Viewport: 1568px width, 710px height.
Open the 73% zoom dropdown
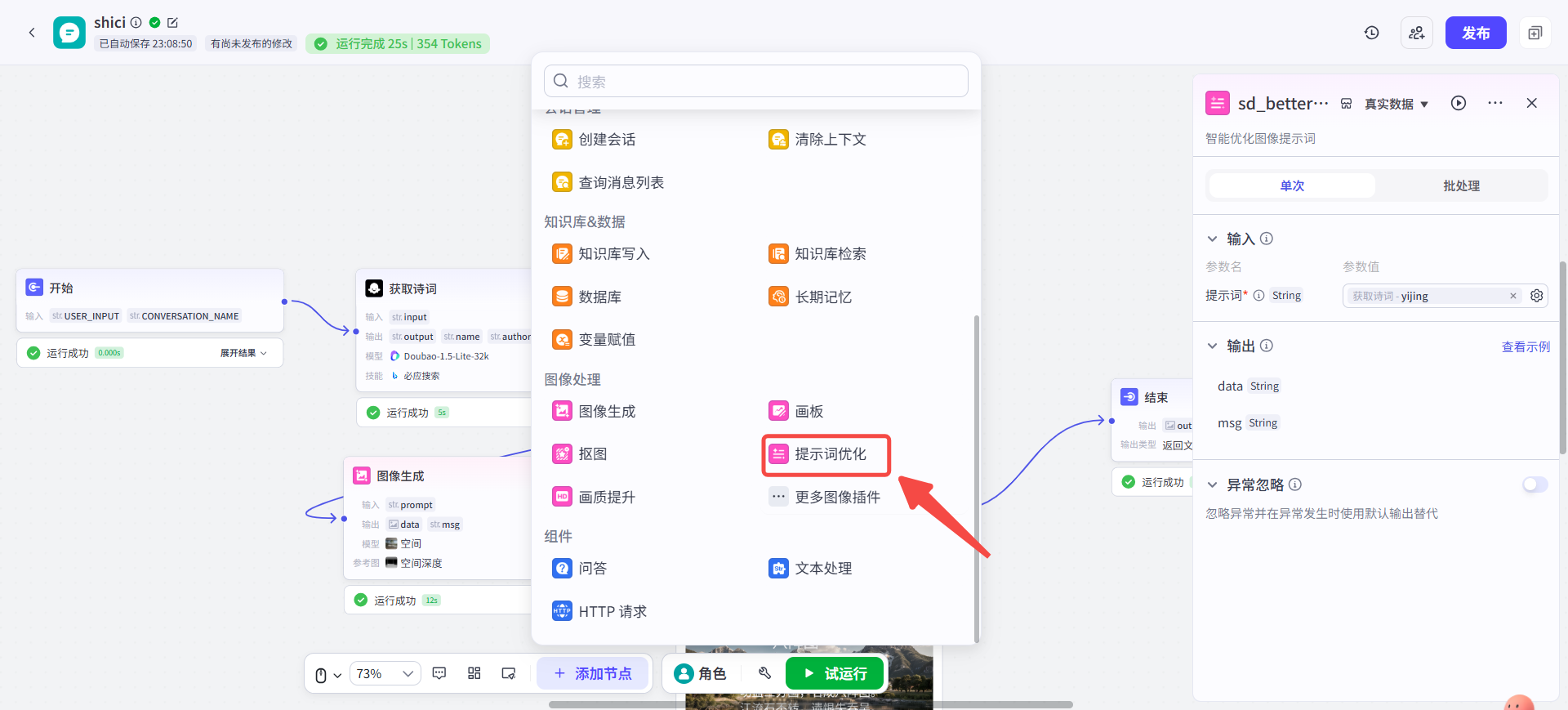385,673
